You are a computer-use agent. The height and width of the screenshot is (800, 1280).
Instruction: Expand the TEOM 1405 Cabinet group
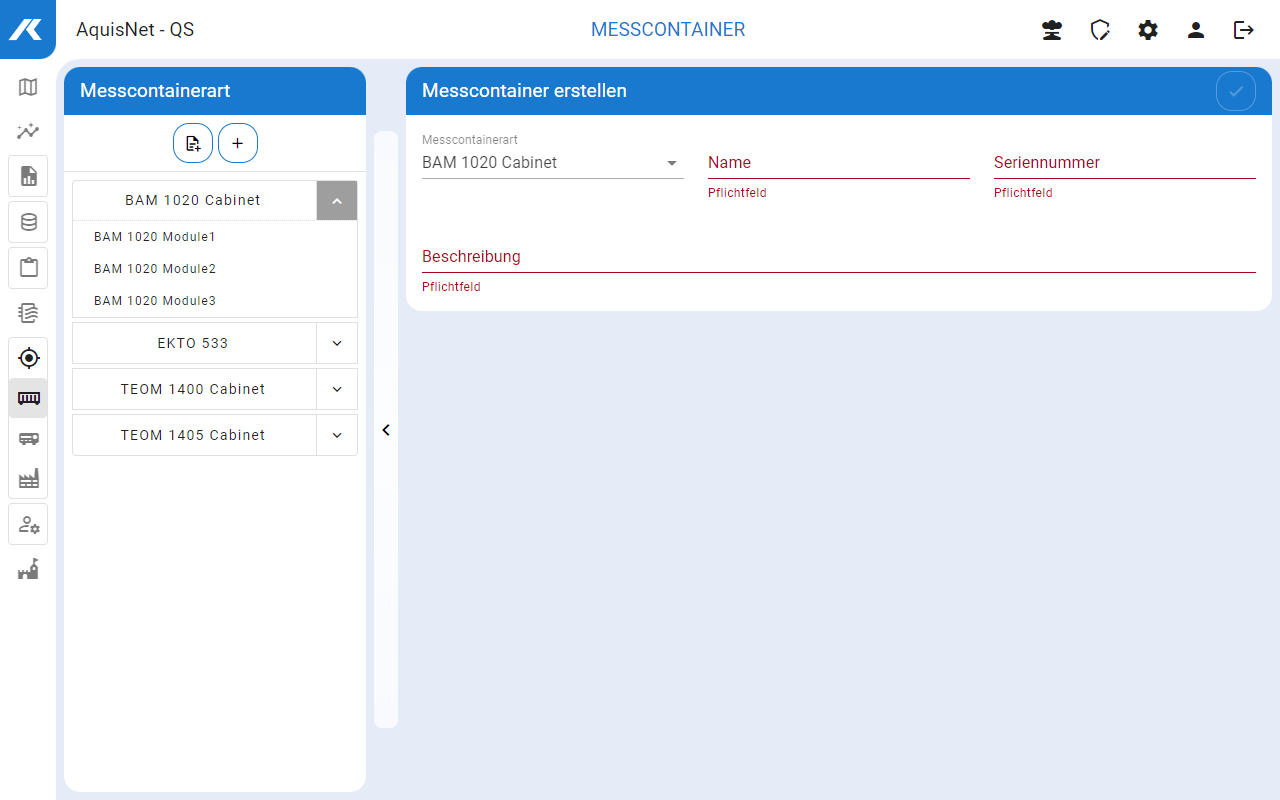pos(337,435)
